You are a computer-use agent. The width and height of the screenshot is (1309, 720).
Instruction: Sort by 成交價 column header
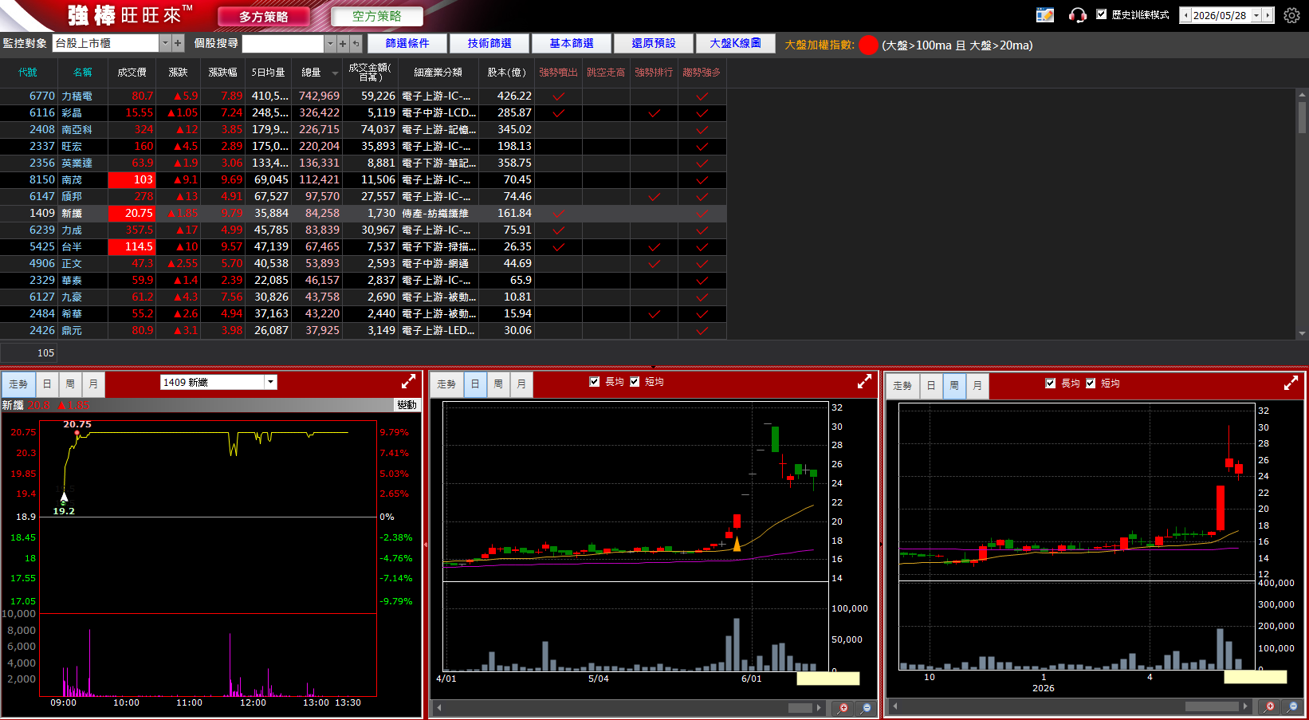coord(132,72)
